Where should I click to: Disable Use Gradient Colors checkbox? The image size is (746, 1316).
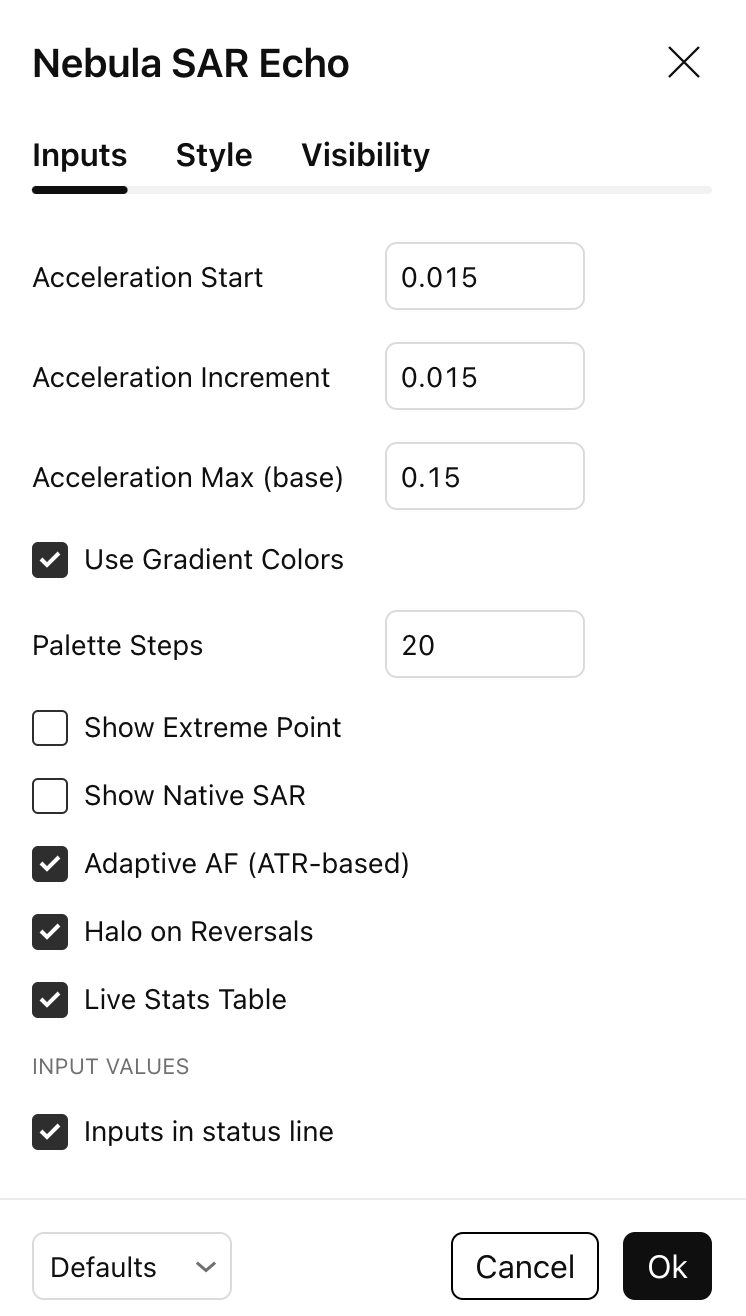[50, 560]
